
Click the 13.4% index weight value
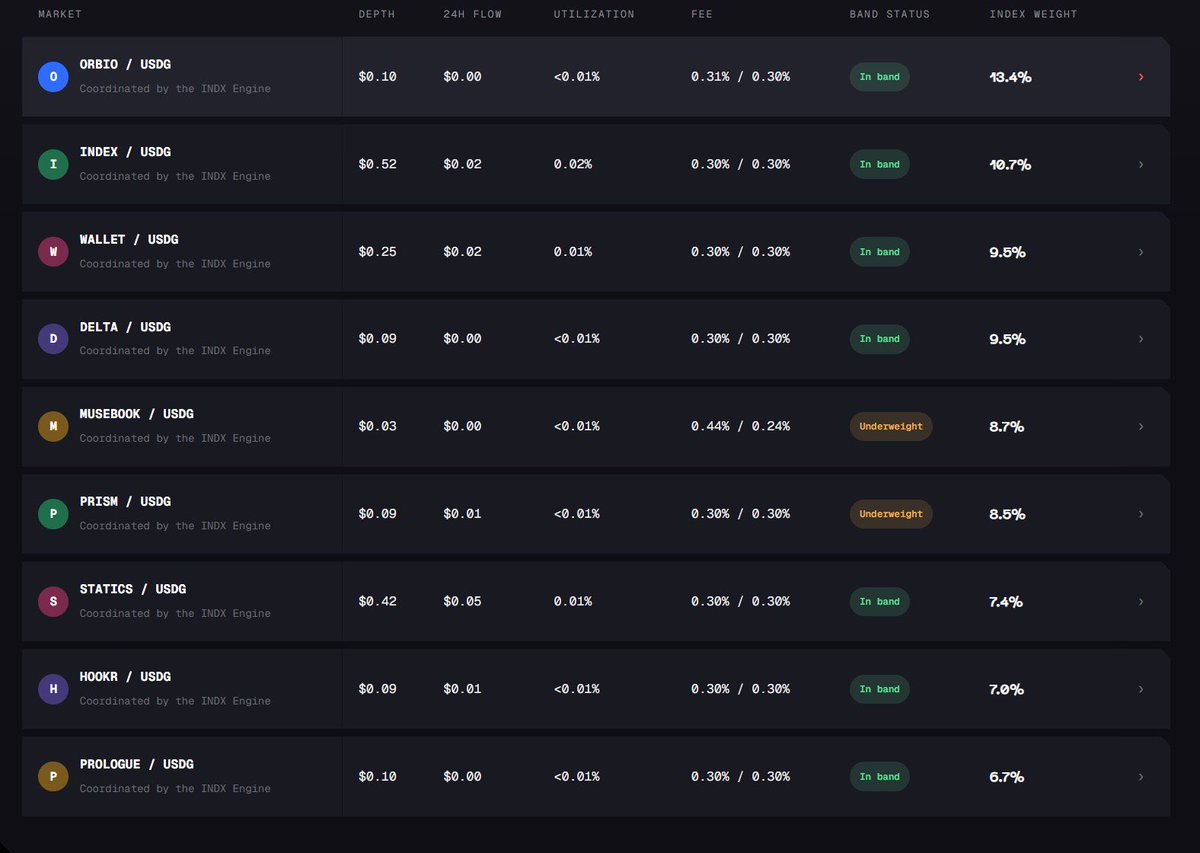tap(1010, 77)
